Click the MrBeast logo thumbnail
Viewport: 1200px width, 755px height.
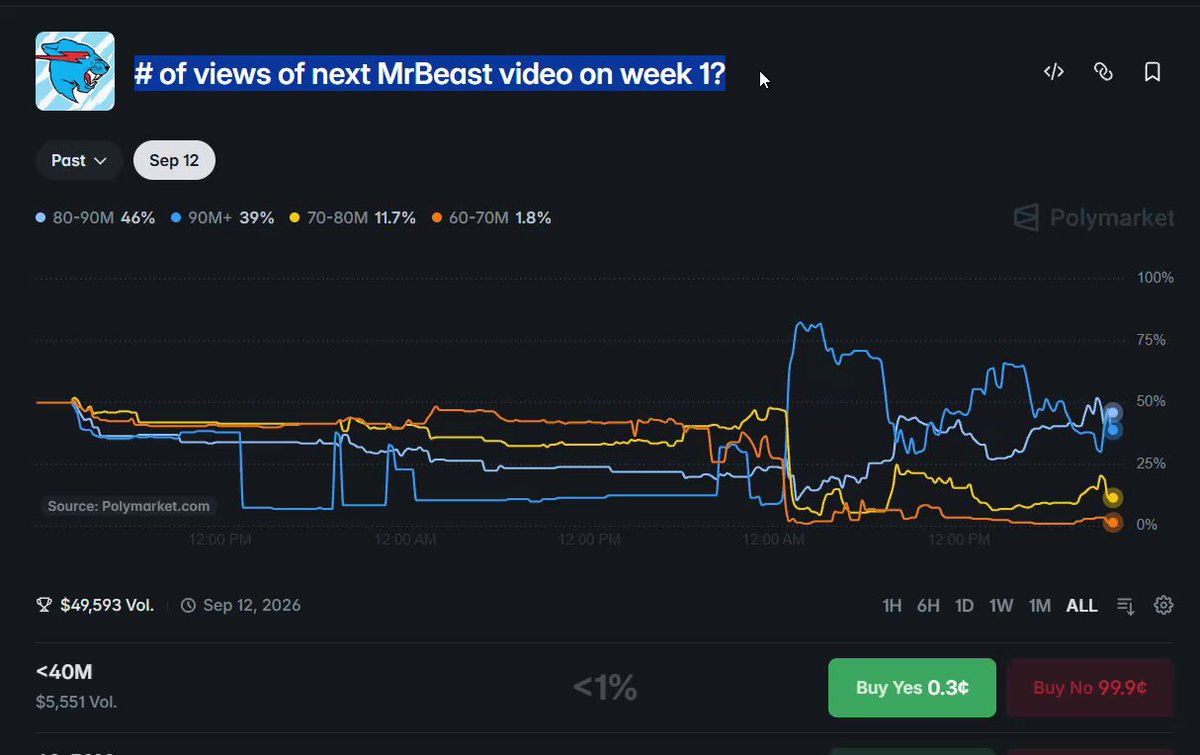pos(75,71)
